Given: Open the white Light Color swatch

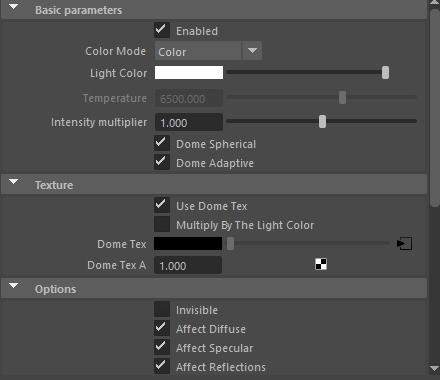Looking at the screenshot, I should click(189, 73).
